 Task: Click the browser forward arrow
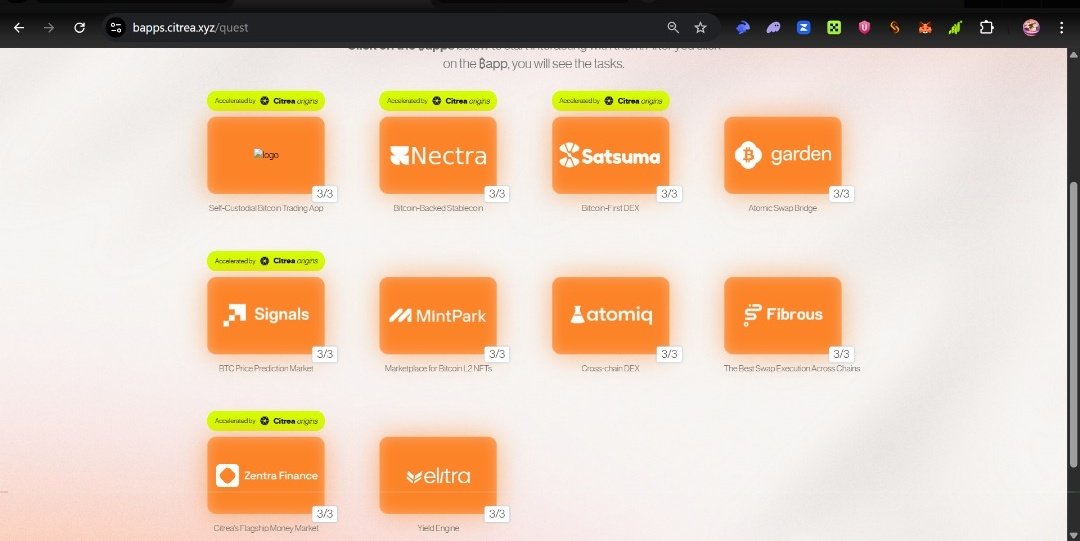[49, 28]
